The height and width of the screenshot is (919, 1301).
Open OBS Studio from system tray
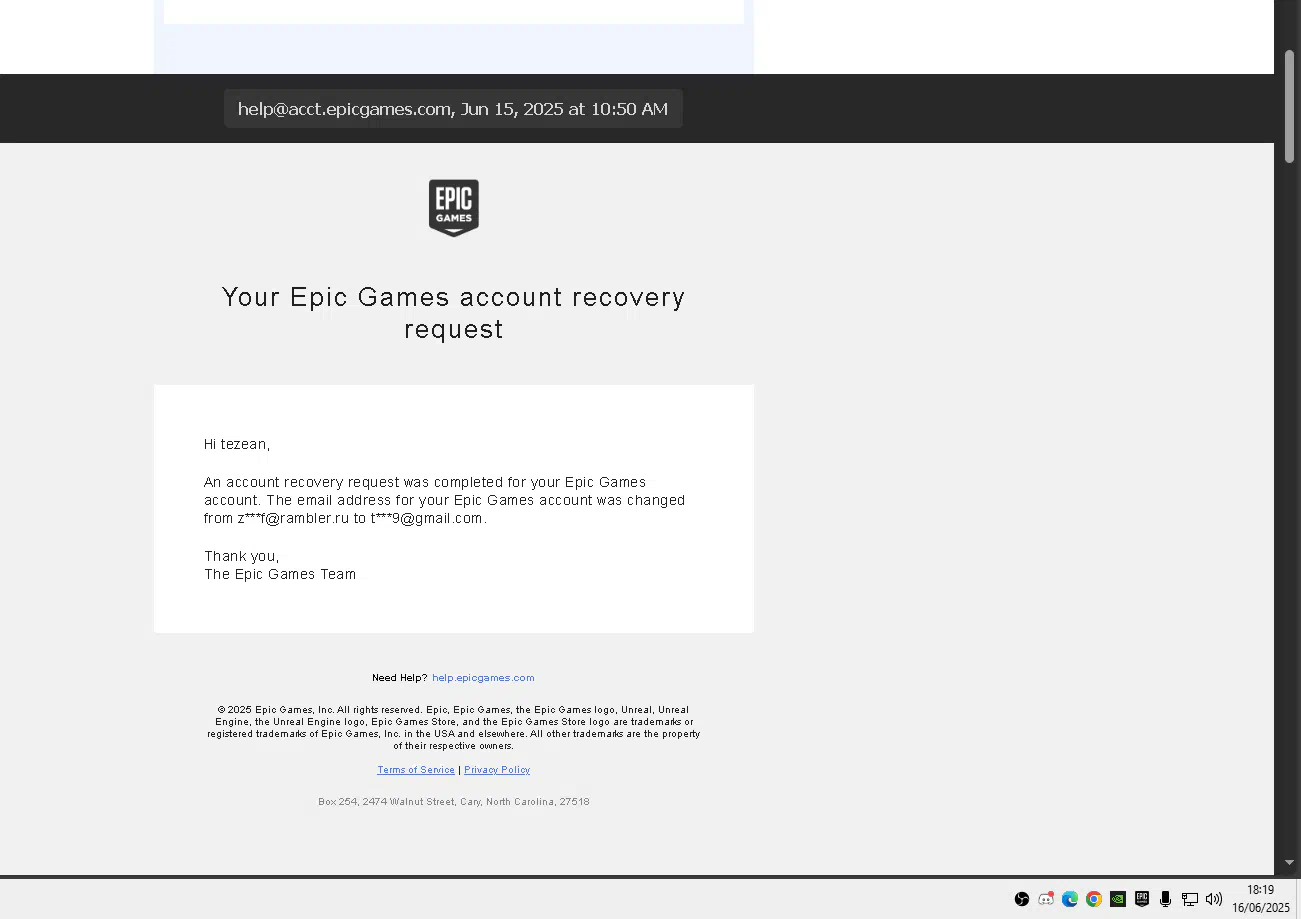pos(1022,899)
